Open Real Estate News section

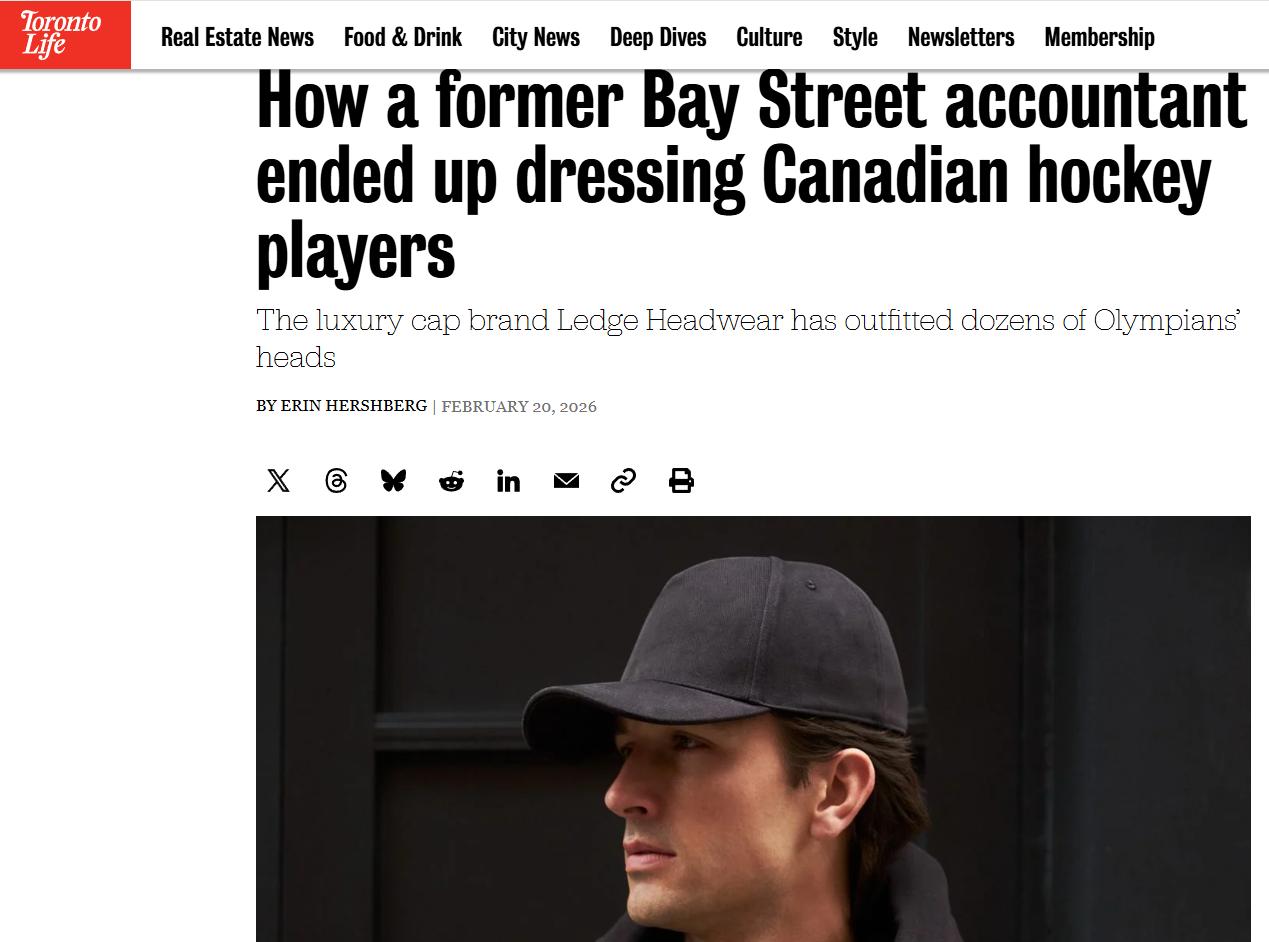point(237,38)
